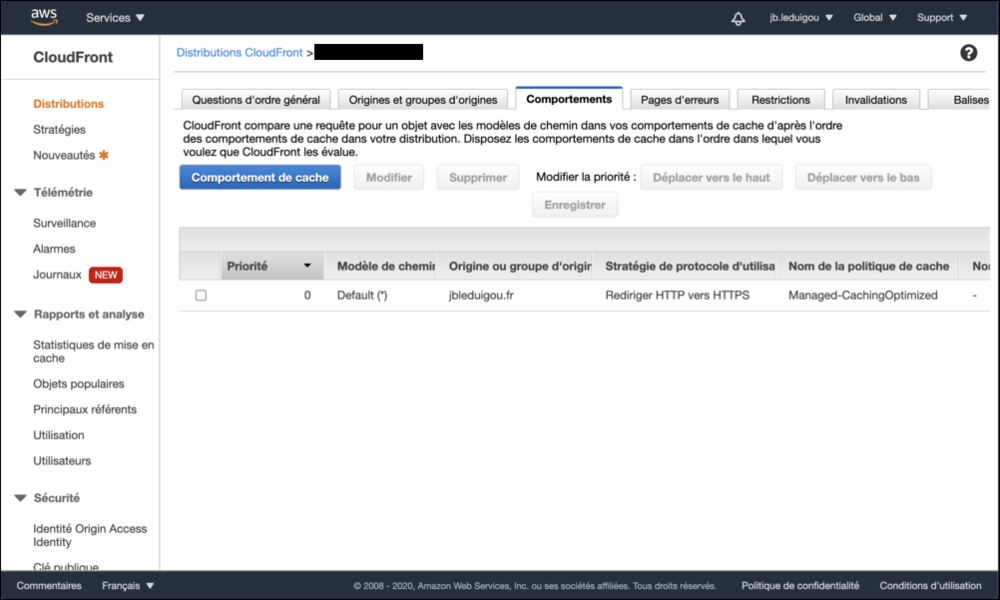Click the Comportement de cache button
1000x600 pixels.
tap(260, 177)
